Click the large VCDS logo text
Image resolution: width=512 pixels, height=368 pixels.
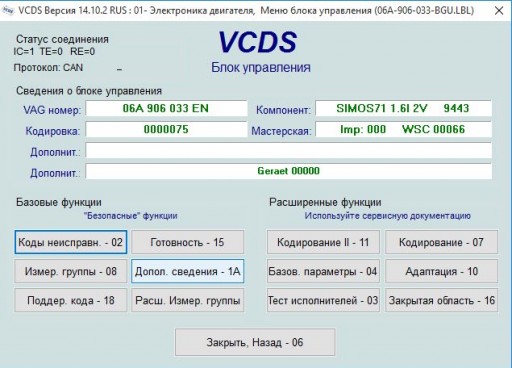pyautogui.click(x=258, y=42)
